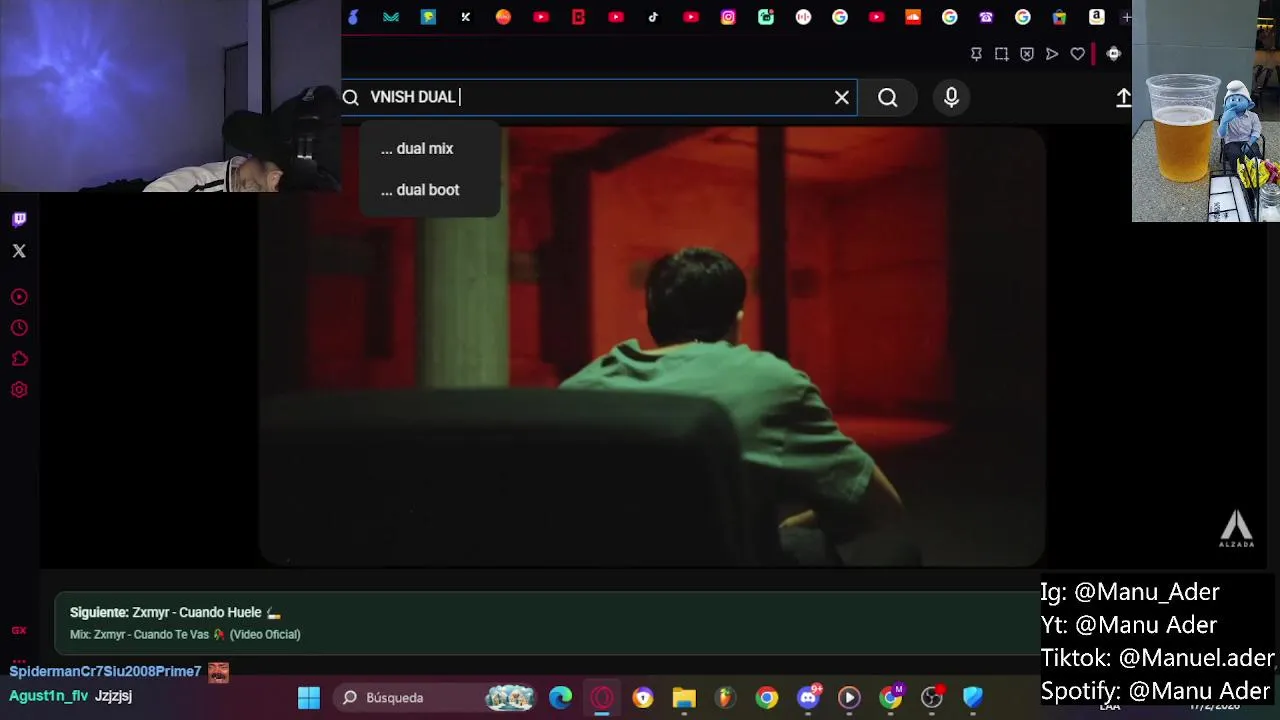Open the sidebar Player icon
1280x720 pixels.
[19, 297]
